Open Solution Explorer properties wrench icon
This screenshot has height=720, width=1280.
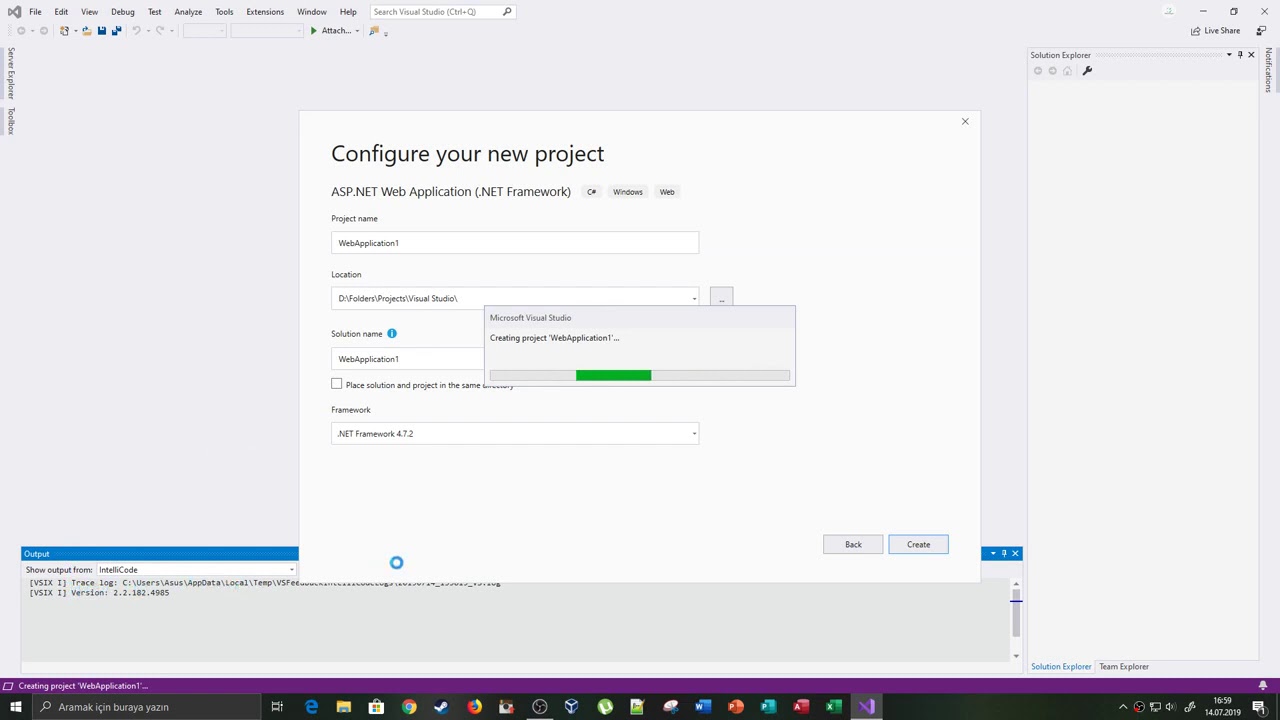click(x=1087, y=71)
